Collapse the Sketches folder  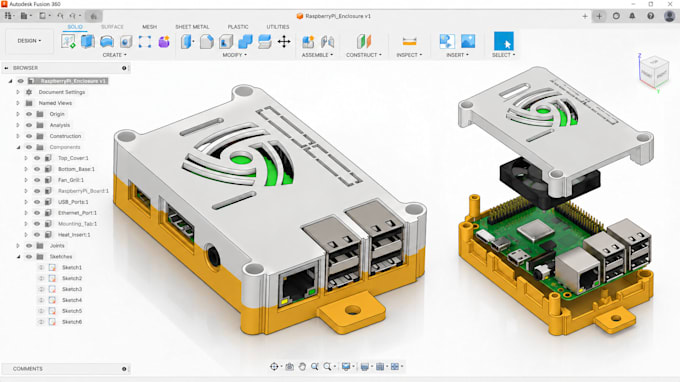click(18, 257)
